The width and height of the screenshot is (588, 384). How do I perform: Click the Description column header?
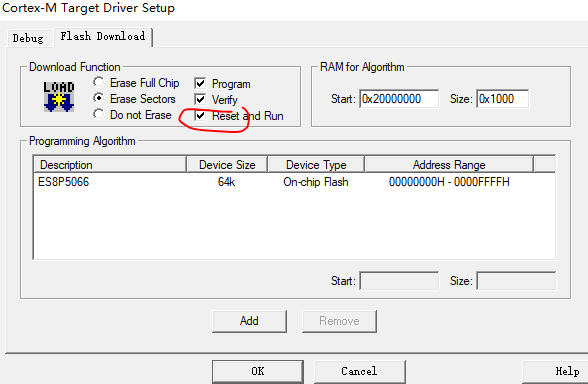point(110,165)
